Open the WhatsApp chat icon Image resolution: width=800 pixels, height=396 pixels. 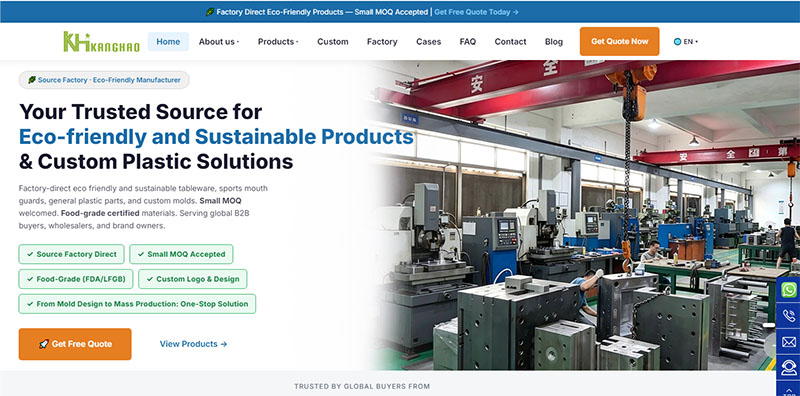[788, 290]
